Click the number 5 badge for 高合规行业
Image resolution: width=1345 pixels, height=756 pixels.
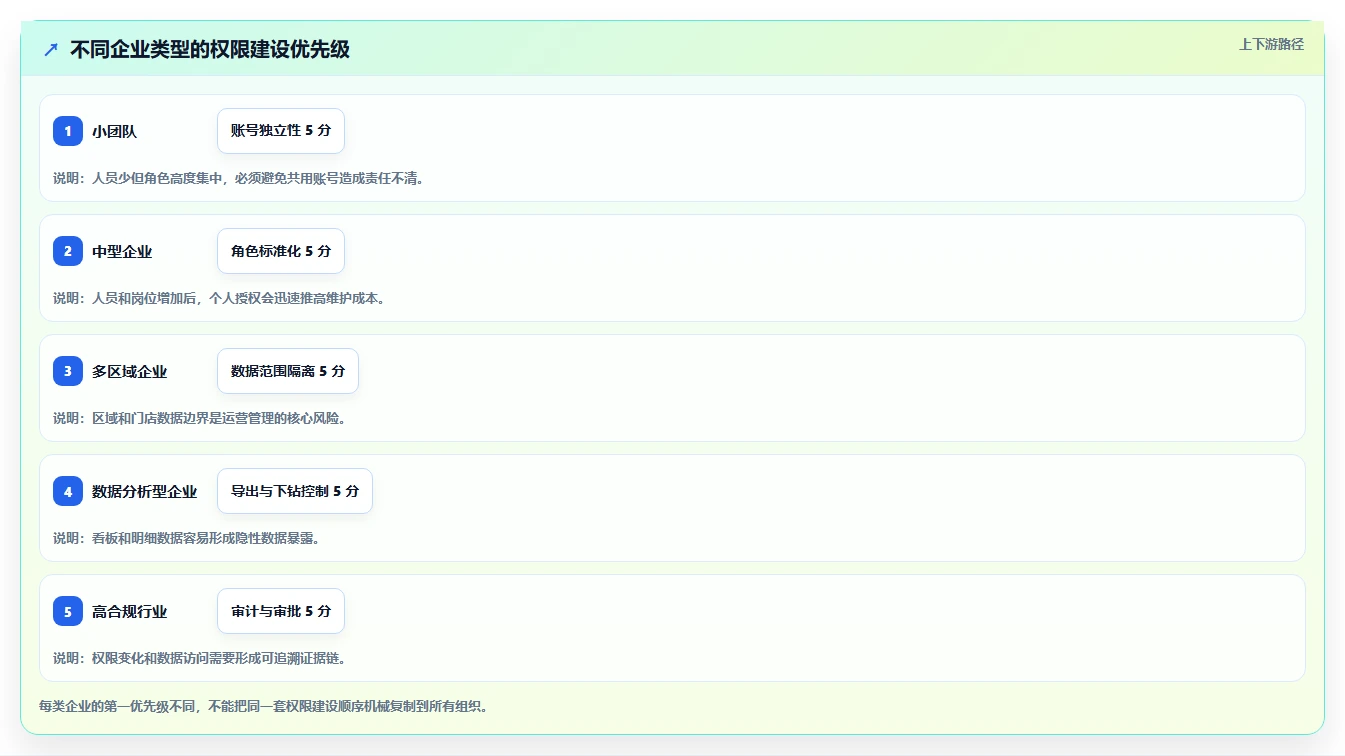click(x=68, y=611)
